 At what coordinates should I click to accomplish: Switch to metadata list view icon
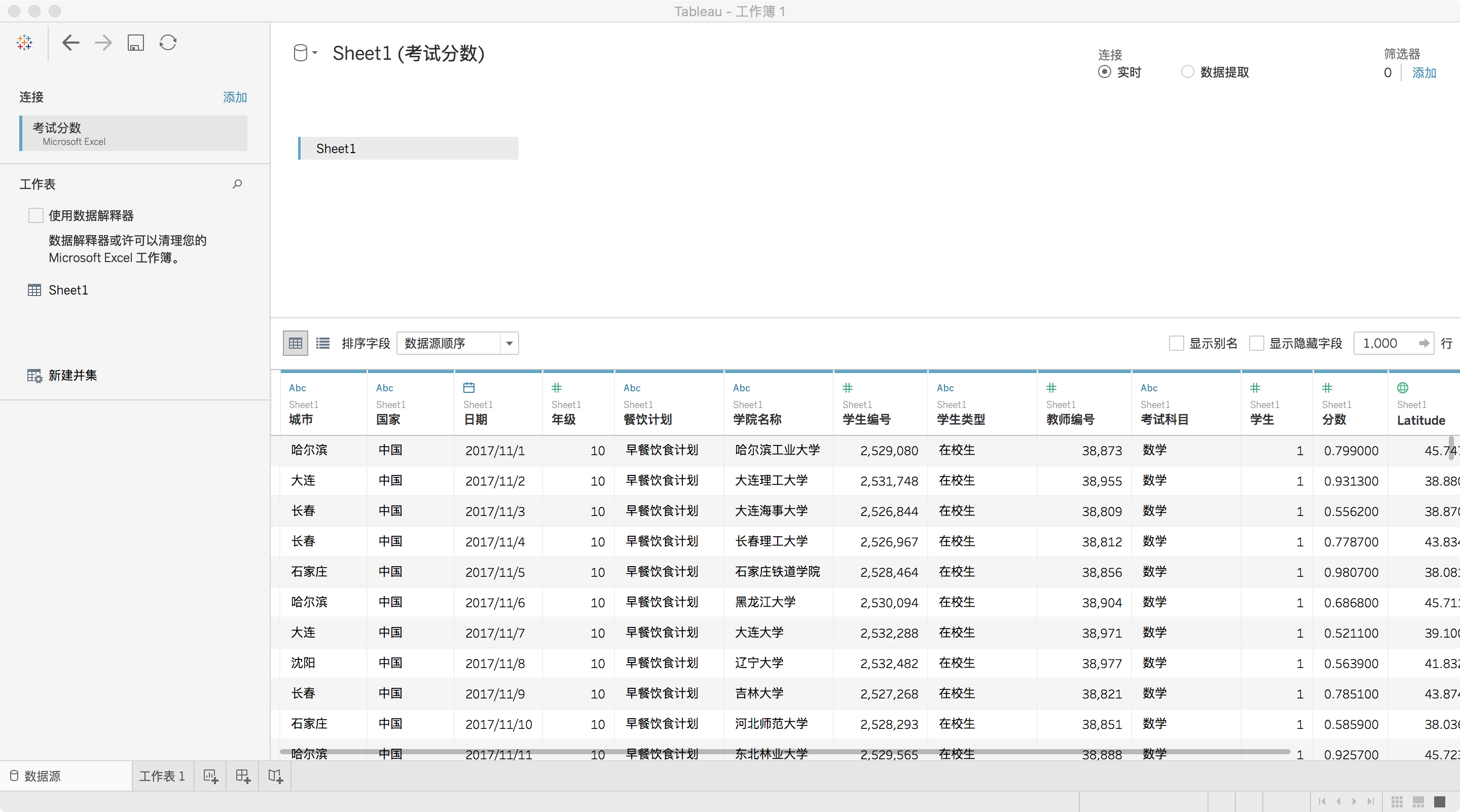(x=322, y=343)
